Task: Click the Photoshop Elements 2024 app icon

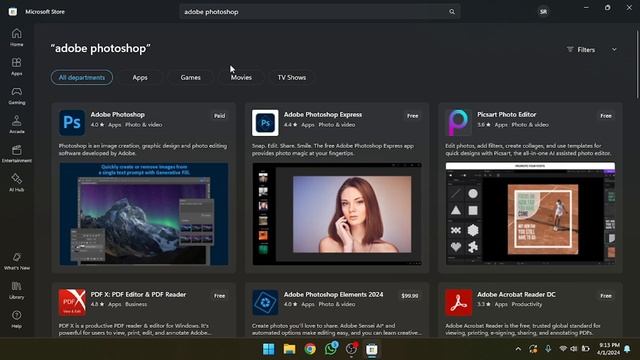Action: coord(265,302)
